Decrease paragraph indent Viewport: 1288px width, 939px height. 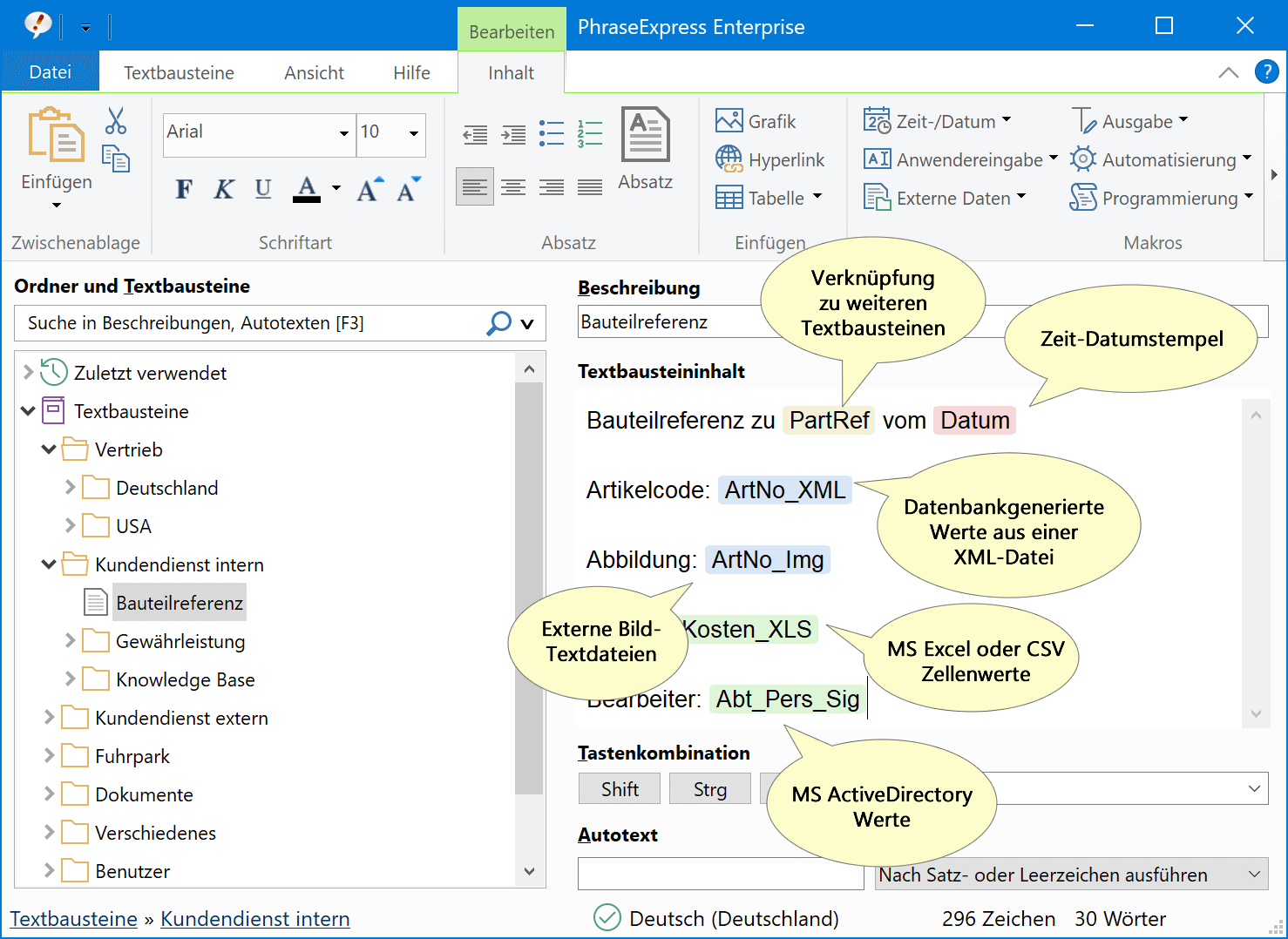pyautogui.click(x=475, y=134)
